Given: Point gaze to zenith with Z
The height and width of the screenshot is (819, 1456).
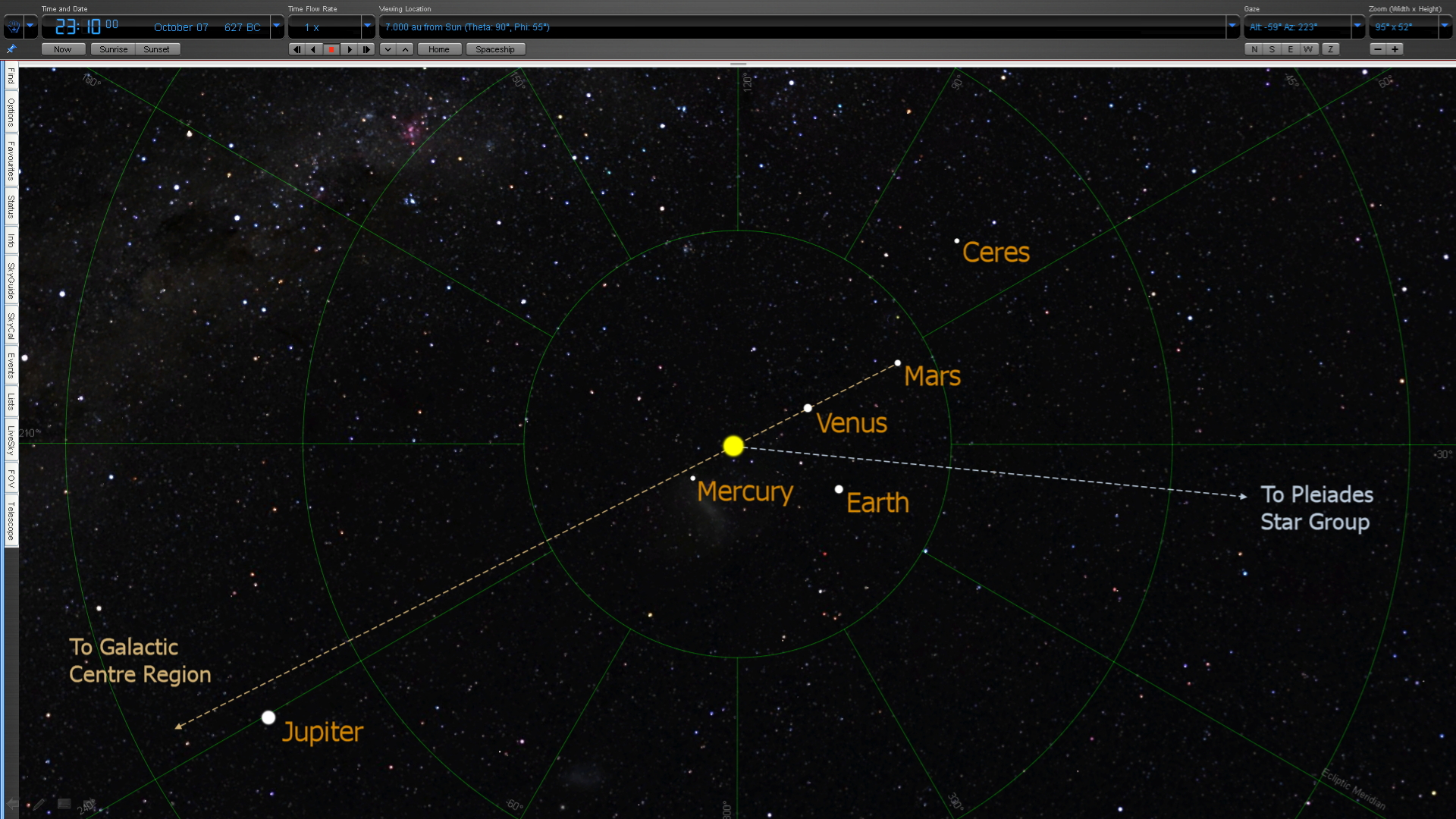Looking at the screenshot, I should pyautogui.click(x=1330, y=49).
